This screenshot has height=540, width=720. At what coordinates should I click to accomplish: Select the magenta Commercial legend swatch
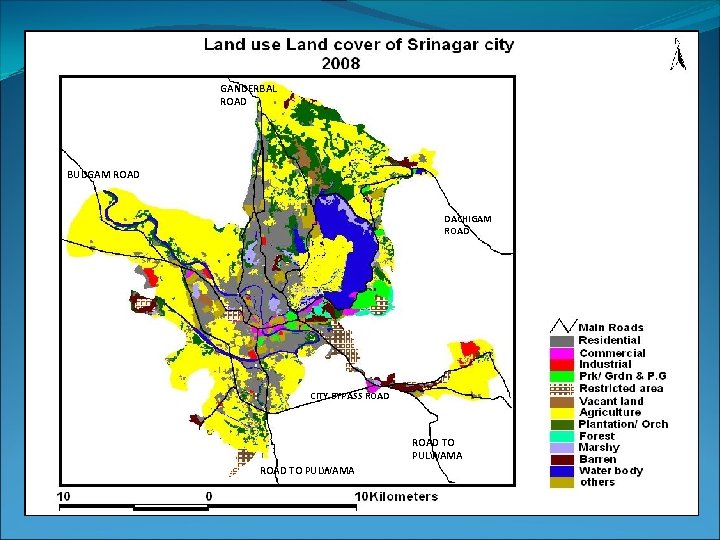[x=562, y=353]
